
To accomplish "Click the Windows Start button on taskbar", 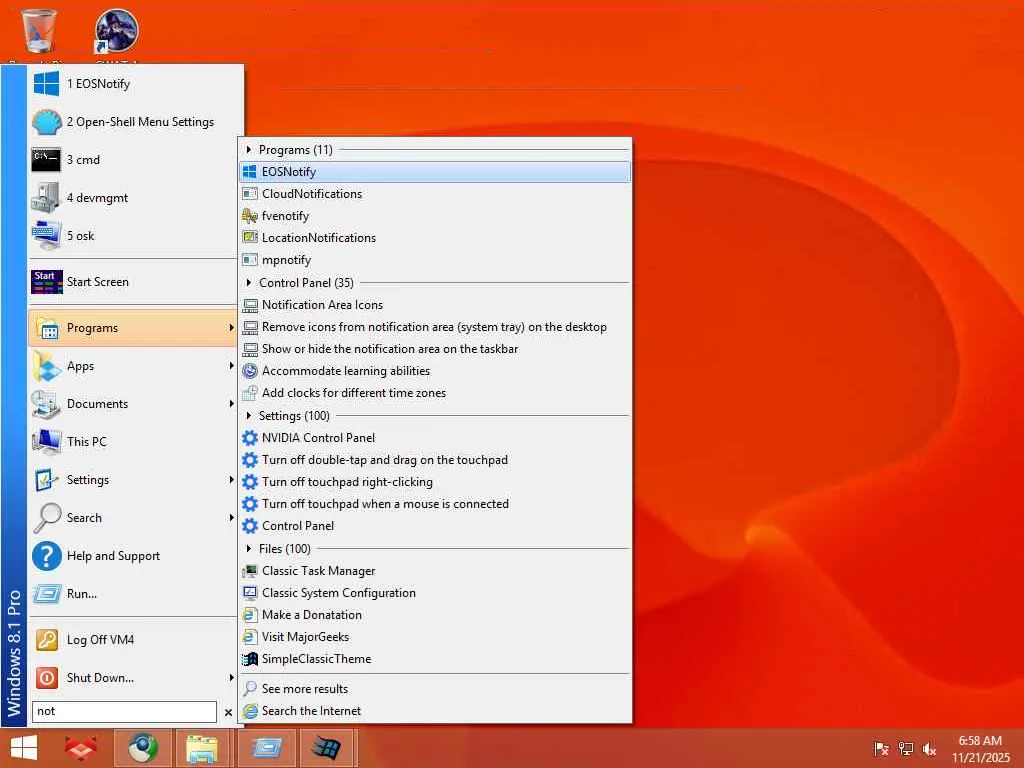I will click(x=24, y=748).
